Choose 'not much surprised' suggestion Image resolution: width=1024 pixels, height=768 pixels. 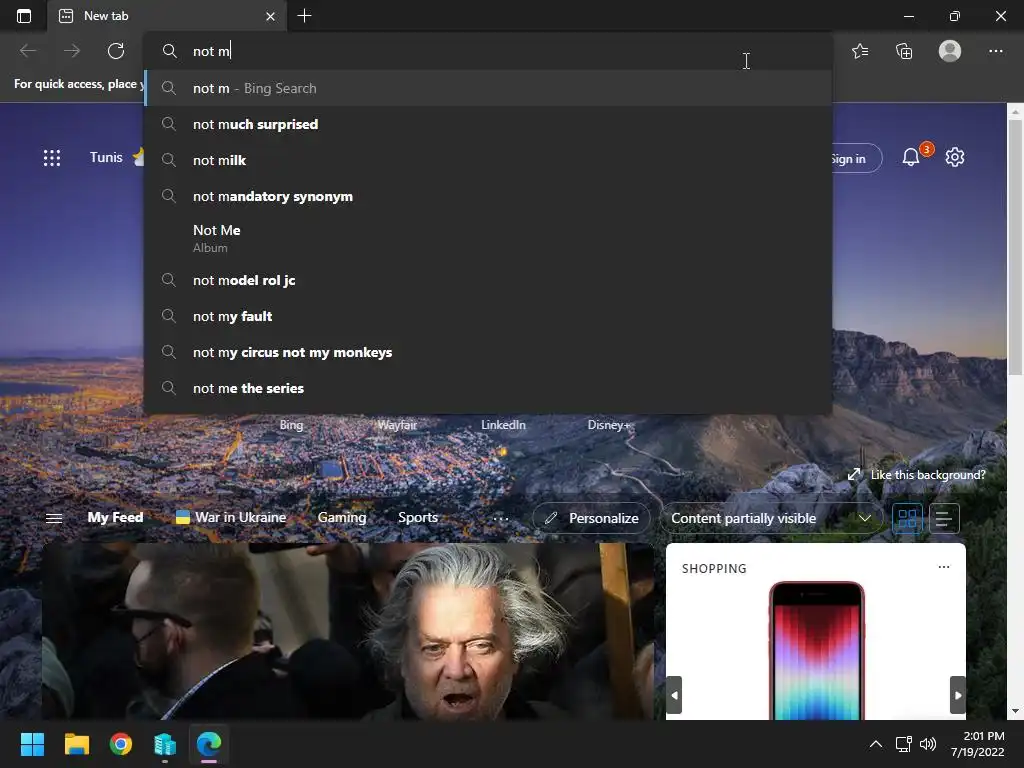[x=487, y=124]
